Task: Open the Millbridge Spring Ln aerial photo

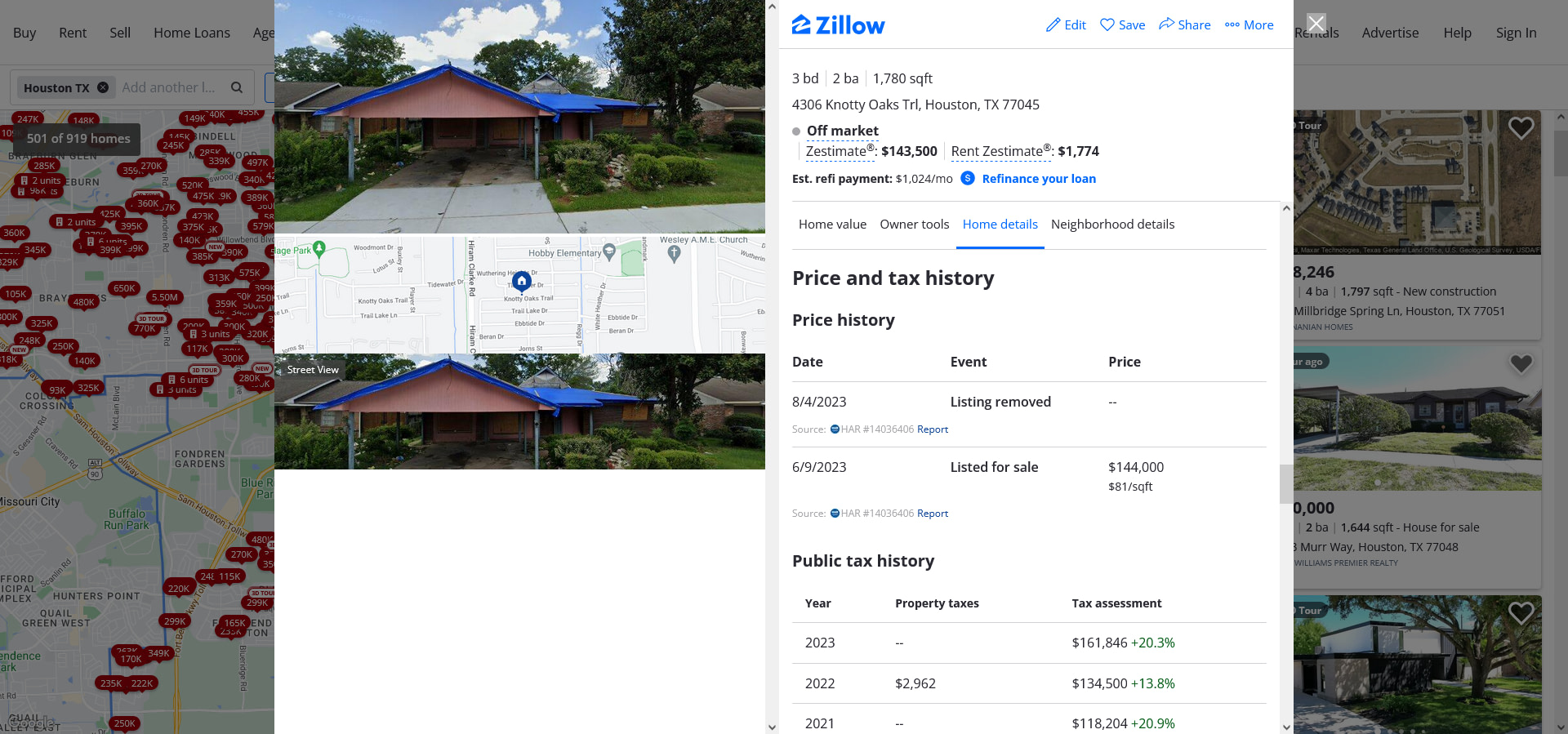Action: [1417, 183]
